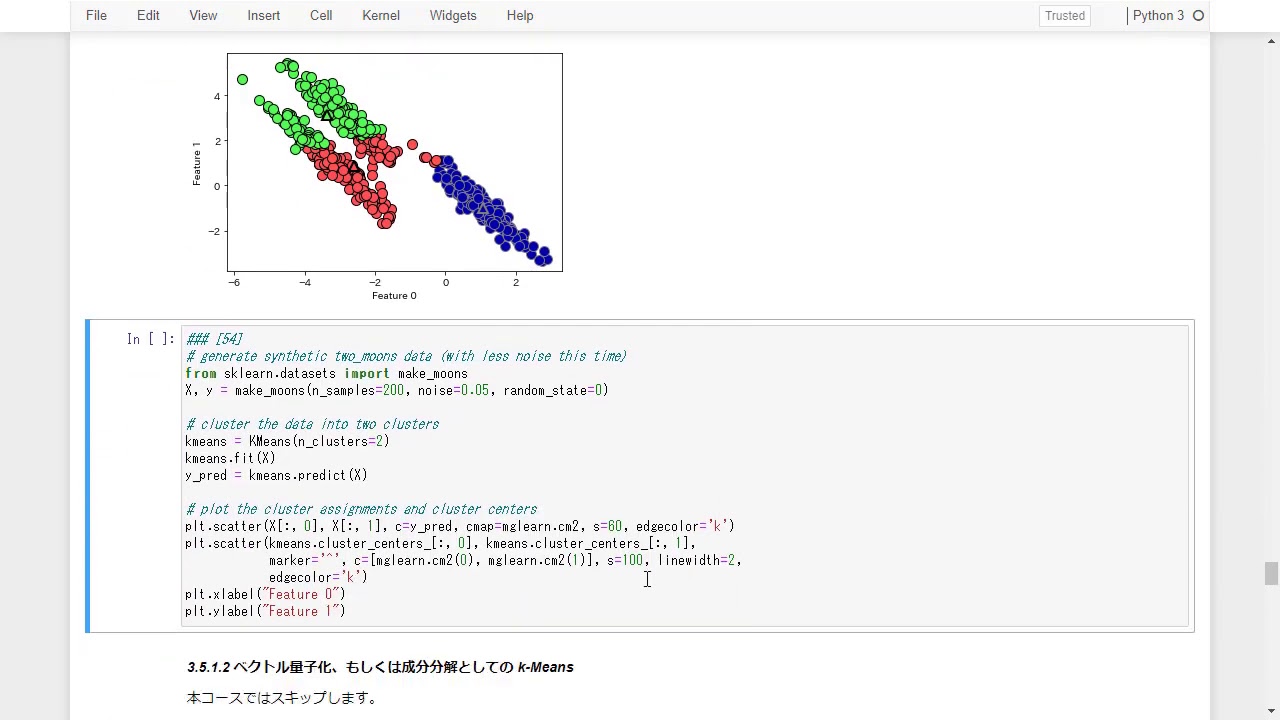The height and width of the screenshot is (720, 1280).
Task: Open the Help menu
Action: click(520, 15)
